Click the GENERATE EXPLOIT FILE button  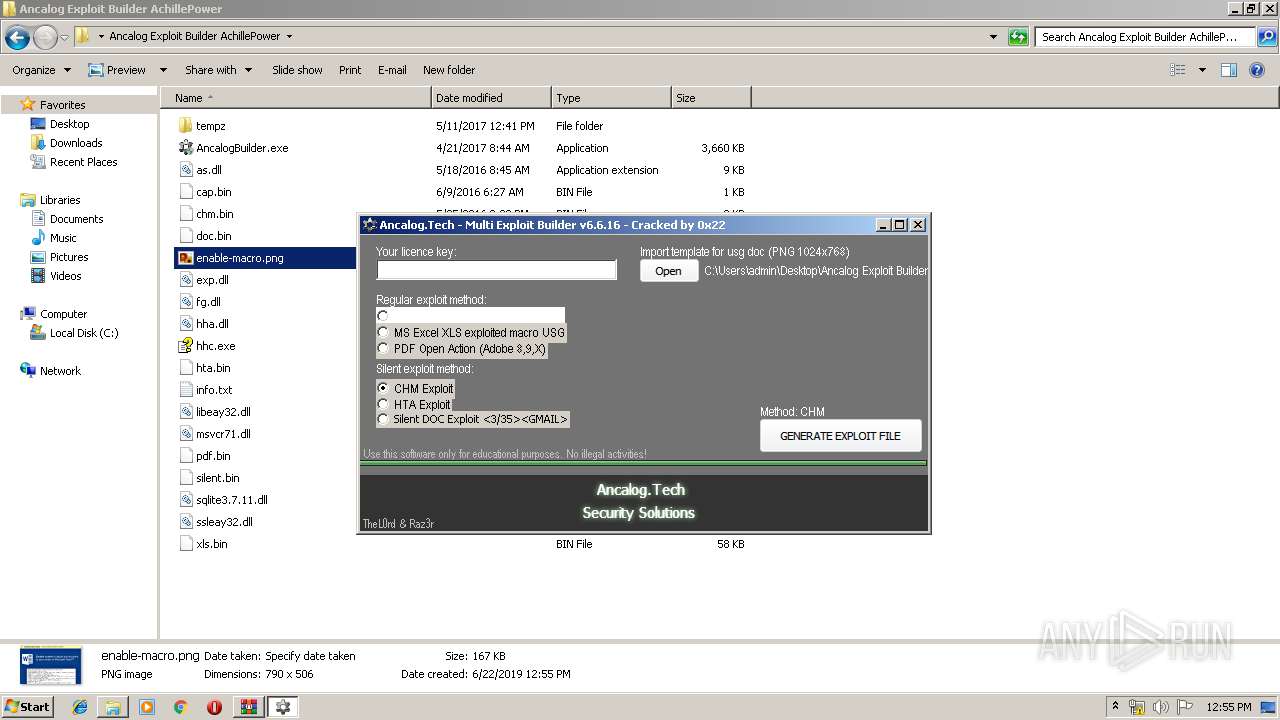840,436
